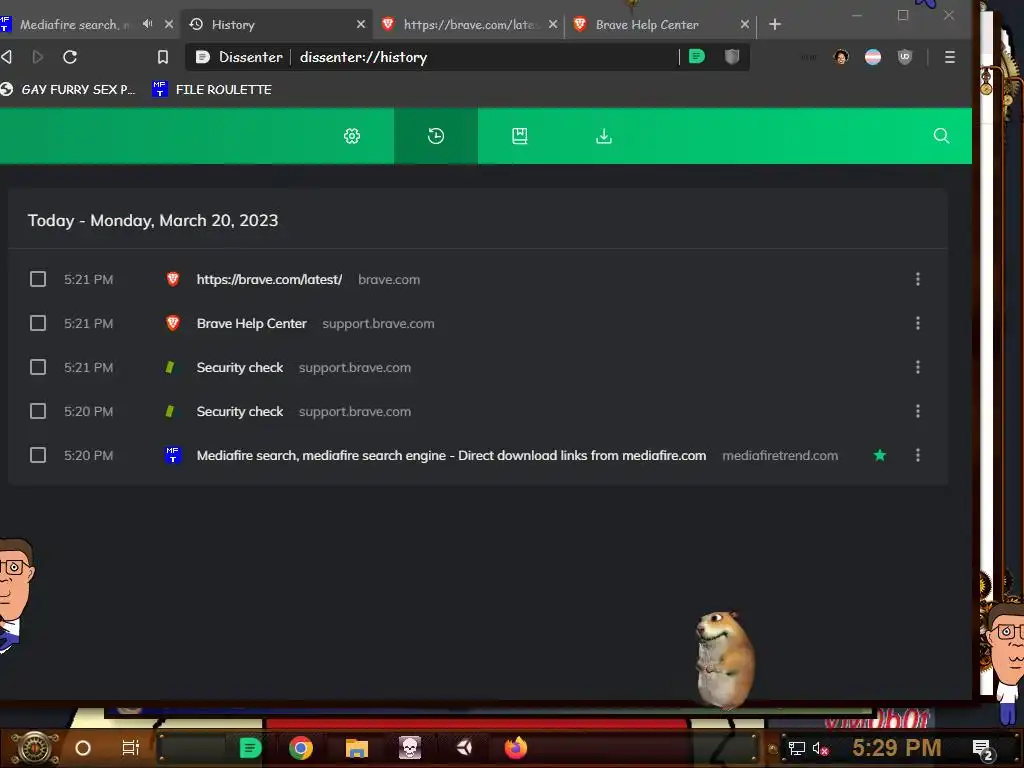This screenshot has width=1024, height=768.
Task: Open the notification center icon
Action: click(x=982, y=749)
